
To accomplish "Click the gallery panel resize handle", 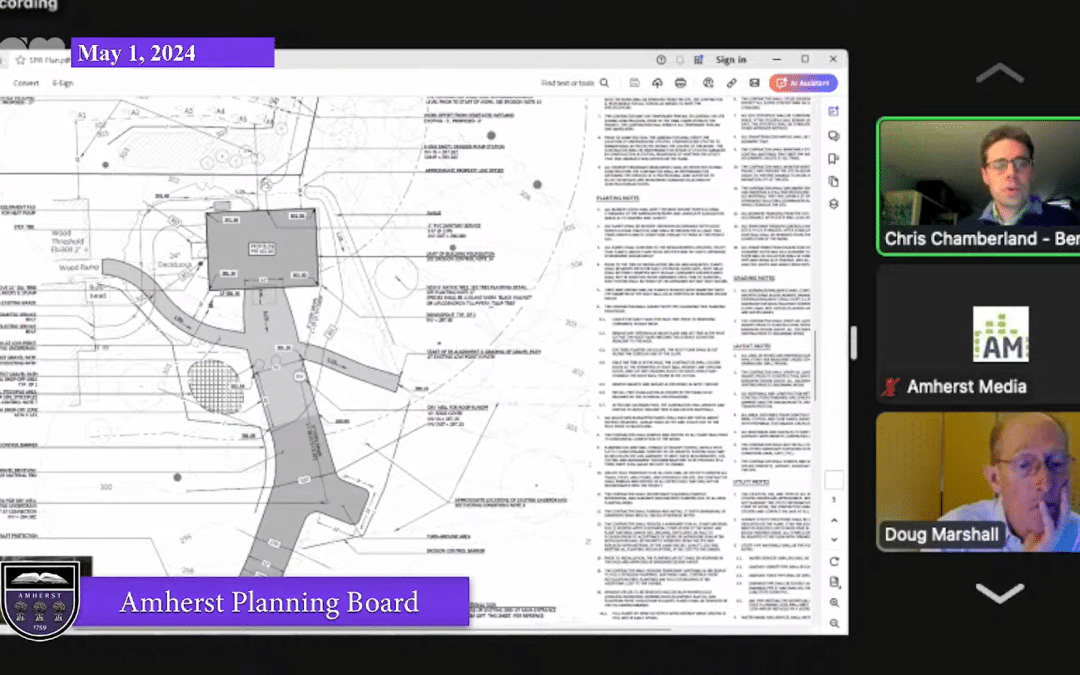I will [854, 343].
